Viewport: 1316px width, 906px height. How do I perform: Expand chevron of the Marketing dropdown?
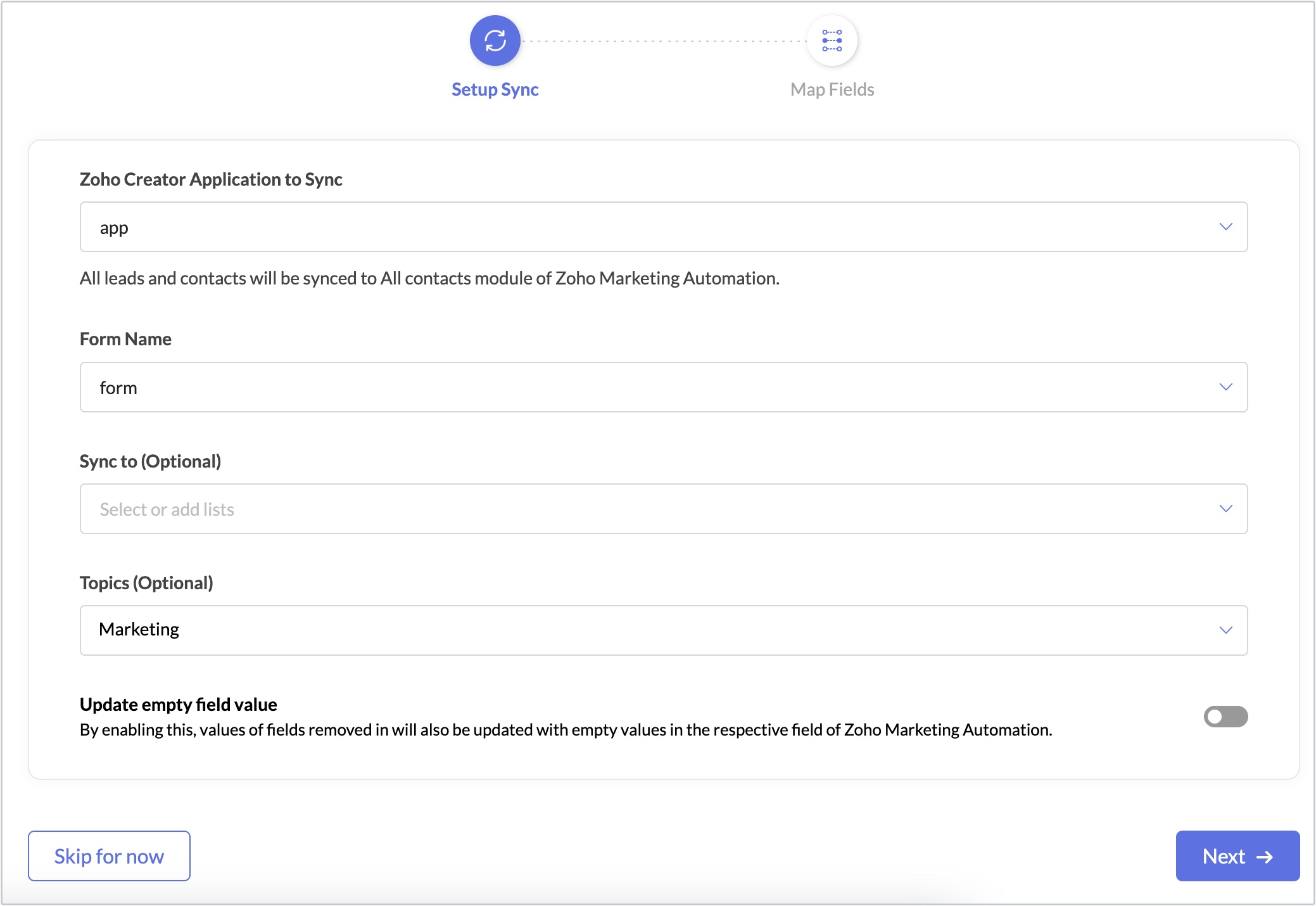[1225, 630]
